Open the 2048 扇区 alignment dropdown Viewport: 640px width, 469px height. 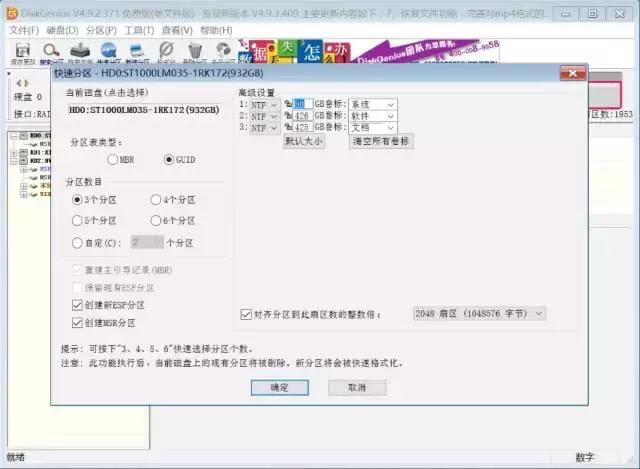[x=479, y=313]
